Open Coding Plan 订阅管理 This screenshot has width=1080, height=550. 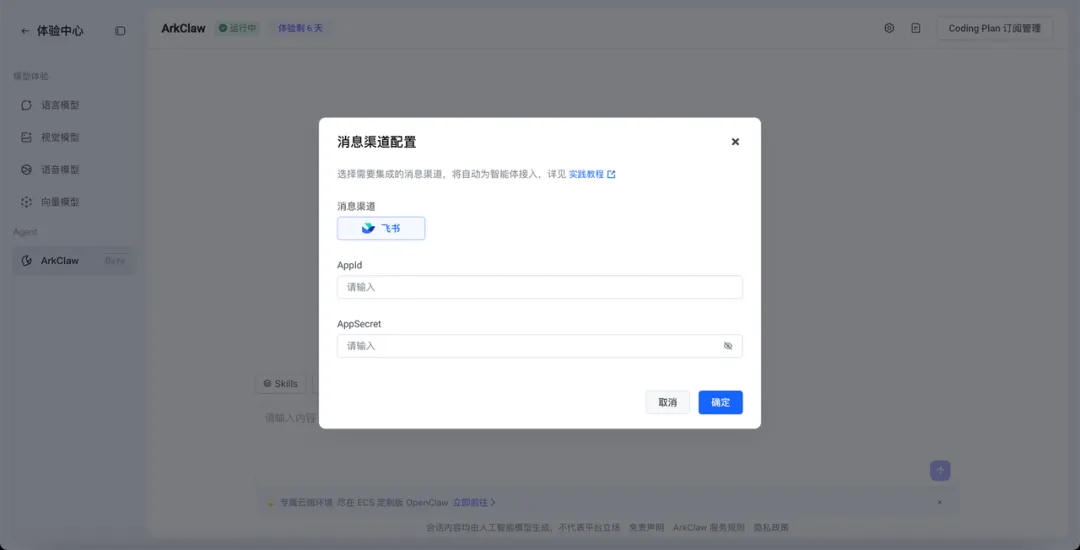(x=995, y=28)
